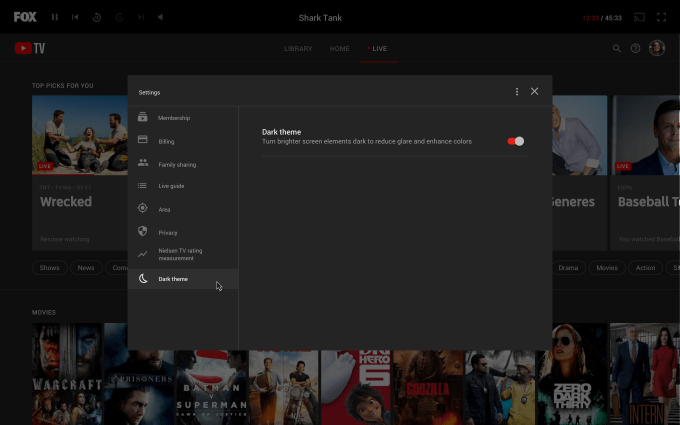The image size is (680, 425).
Task: Switch to the Library tab
Action: 298,48
